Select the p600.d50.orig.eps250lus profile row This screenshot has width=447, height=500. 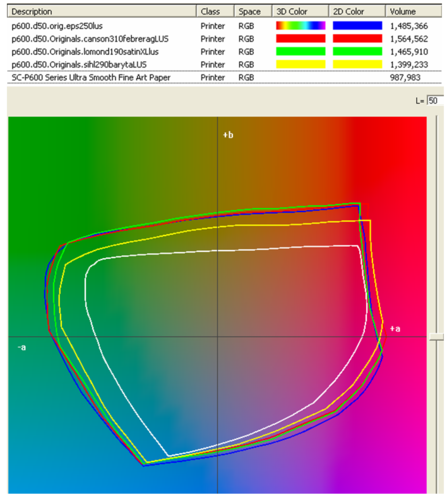pyautogui.click(x=224, y=26)
